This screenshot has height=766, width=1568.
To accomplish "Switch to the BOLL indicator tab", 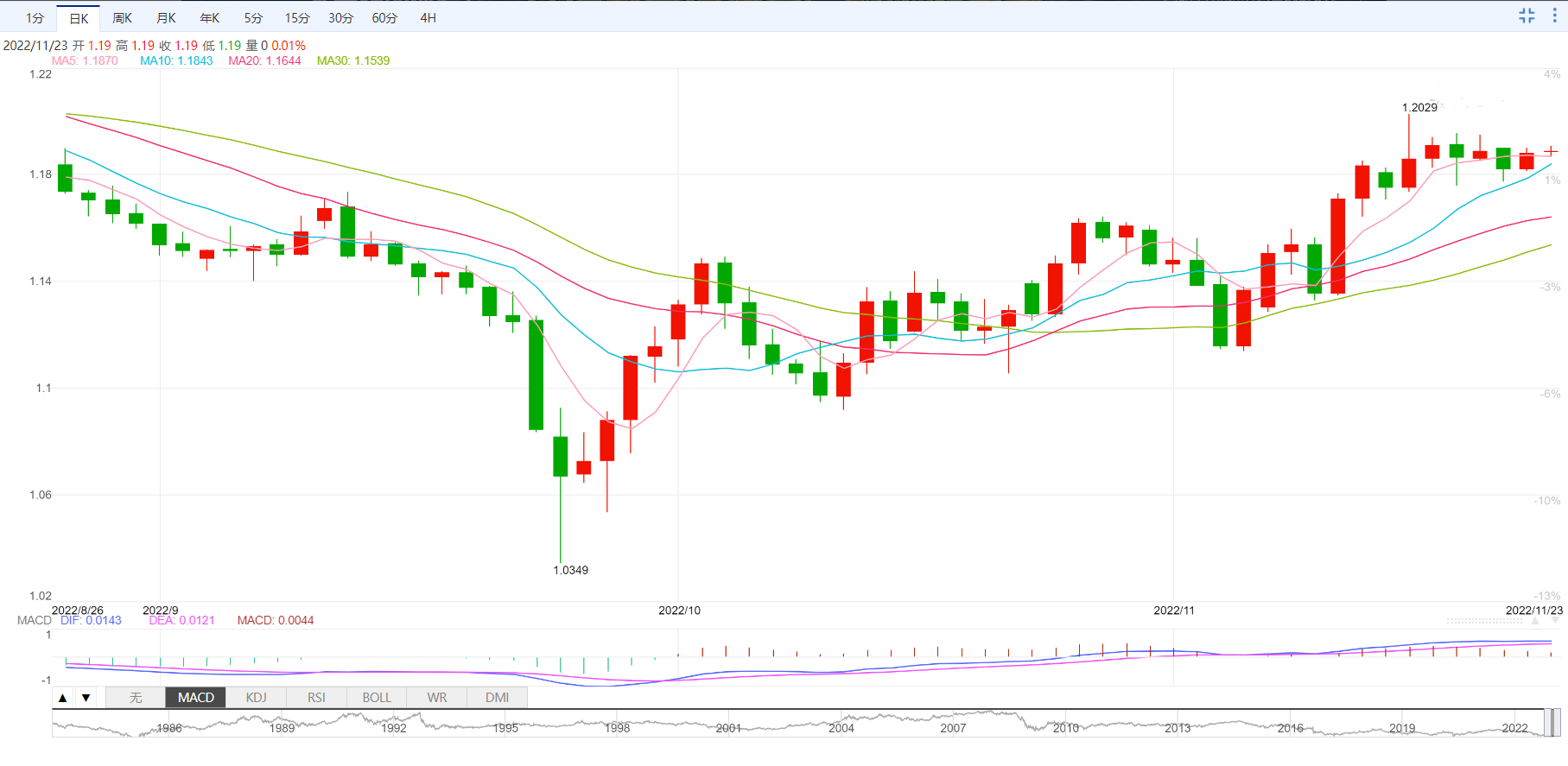I will tap(377, 698).
